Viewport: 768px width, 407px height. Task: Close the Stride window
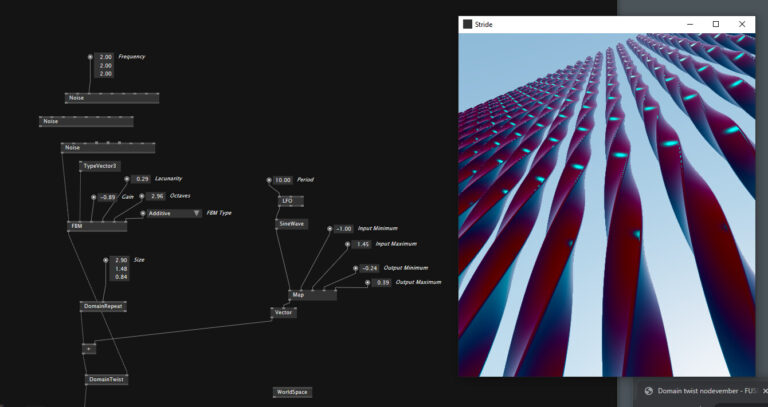[x=742, y=24]
